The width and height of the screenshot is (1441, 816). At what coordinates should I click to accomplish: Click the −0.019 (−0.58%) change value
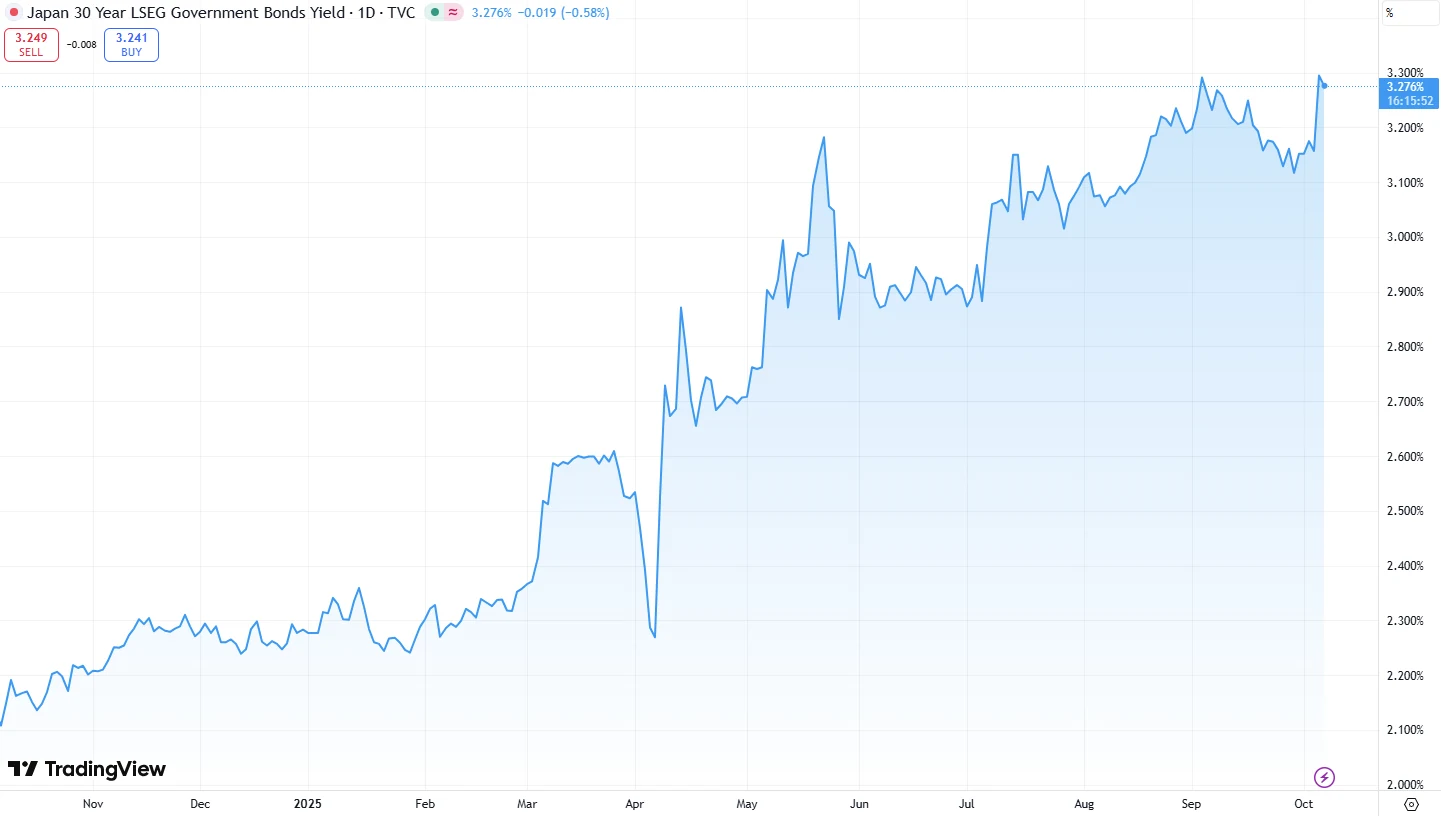tap(564, 13)
